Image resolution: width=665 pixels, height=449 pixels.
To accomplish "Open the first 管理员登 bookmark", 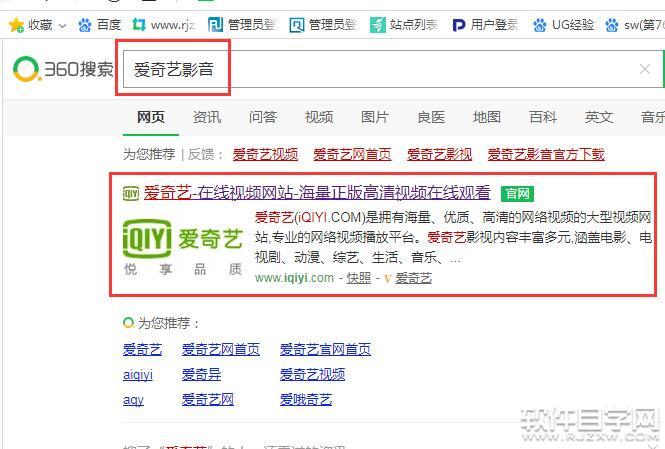I will pos(242,25).
